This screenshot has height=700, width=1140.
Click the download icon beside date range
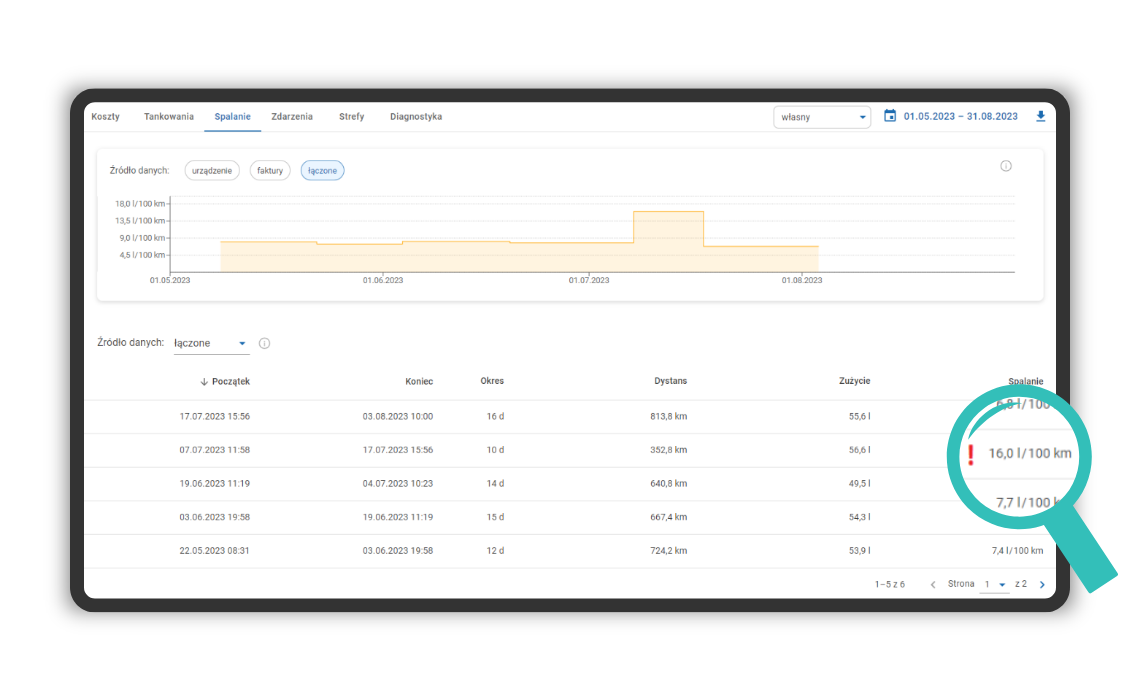click(x=1040, y=116)
